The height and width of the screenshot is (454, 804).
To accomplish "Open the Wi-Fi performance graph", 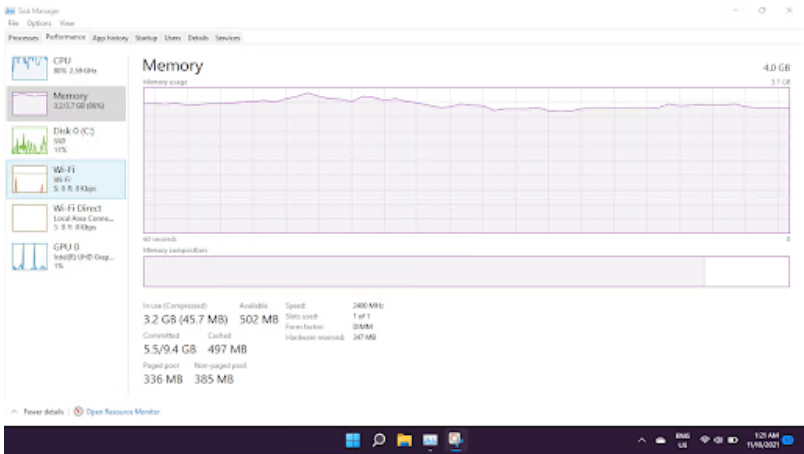I will click(x=29, y=179).
